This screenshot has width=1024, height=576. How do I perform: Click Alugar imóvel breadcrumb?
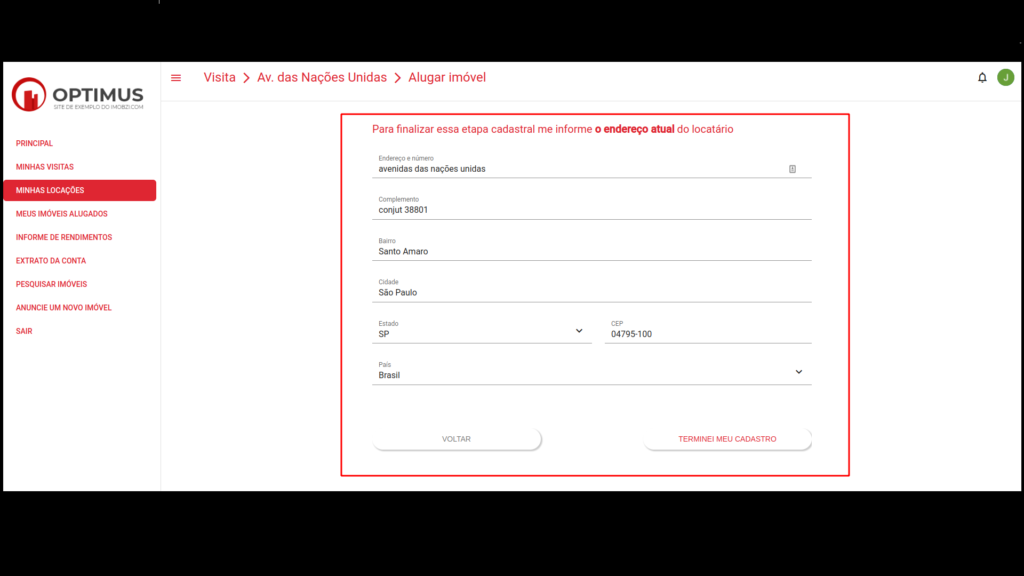click(447, 78)
